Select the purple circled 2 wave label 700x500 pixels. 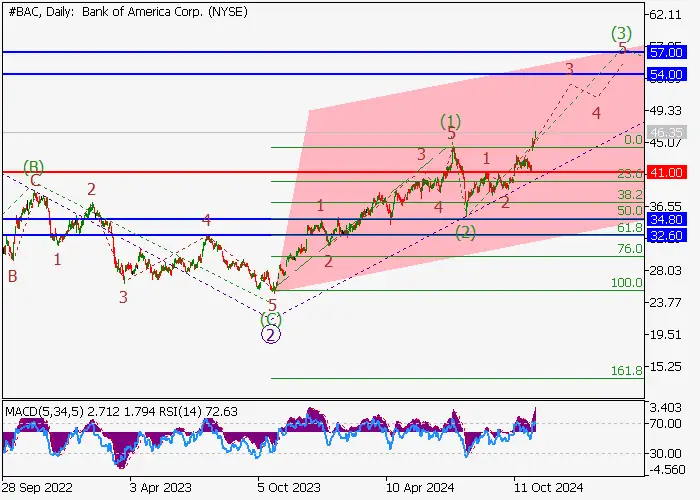pos(271,335)
